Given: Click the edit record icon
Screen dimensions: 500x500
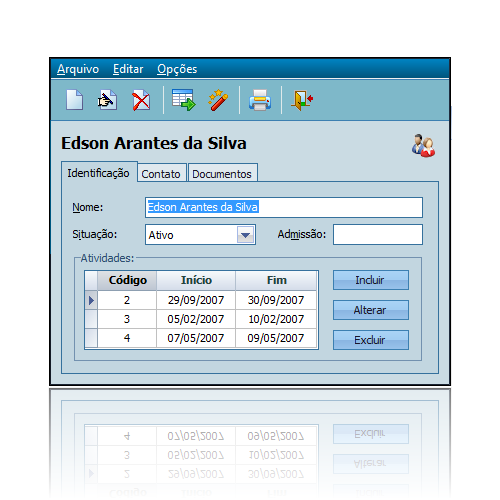Looking at the screenshot, I should 107,100.
